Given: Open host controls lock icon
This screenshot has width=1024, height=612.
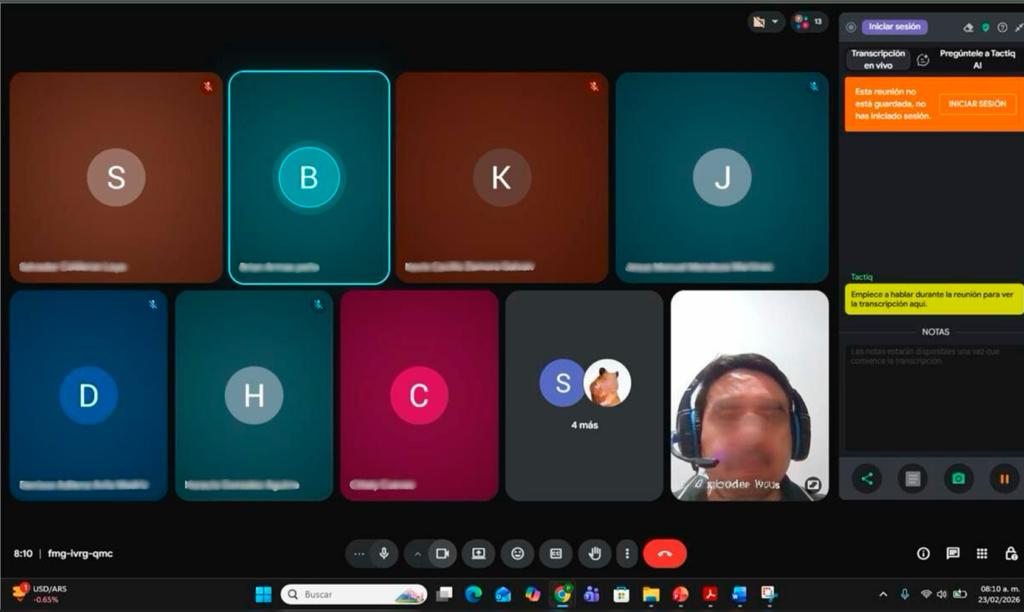Looking at the screenshot, I should point(1011,553).
